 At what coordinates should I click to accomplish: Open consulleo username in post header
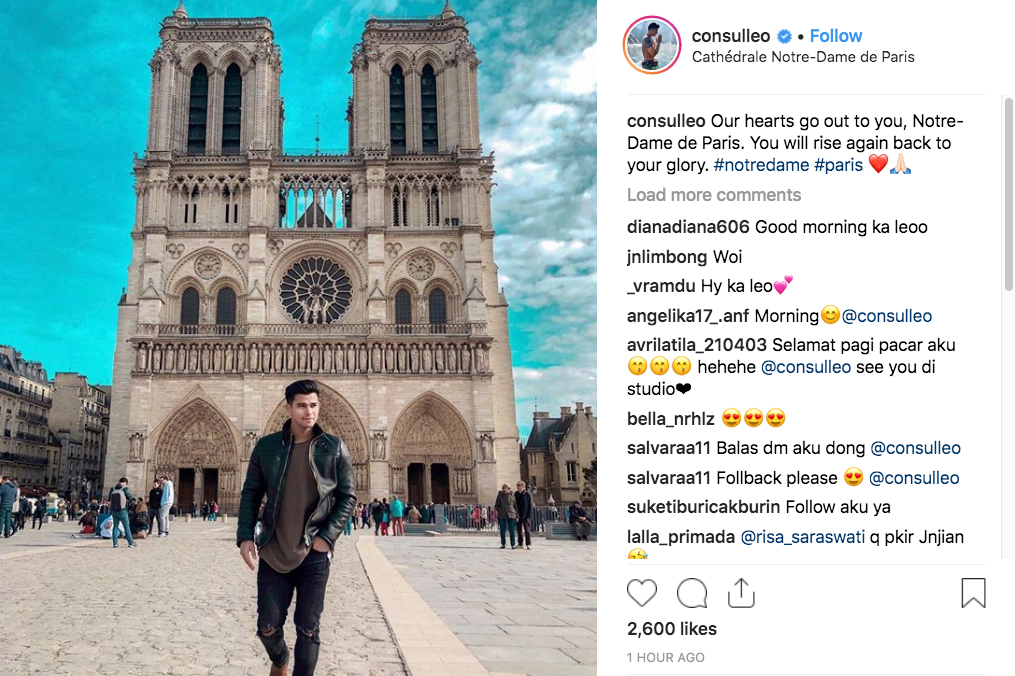tap(731, 36)
